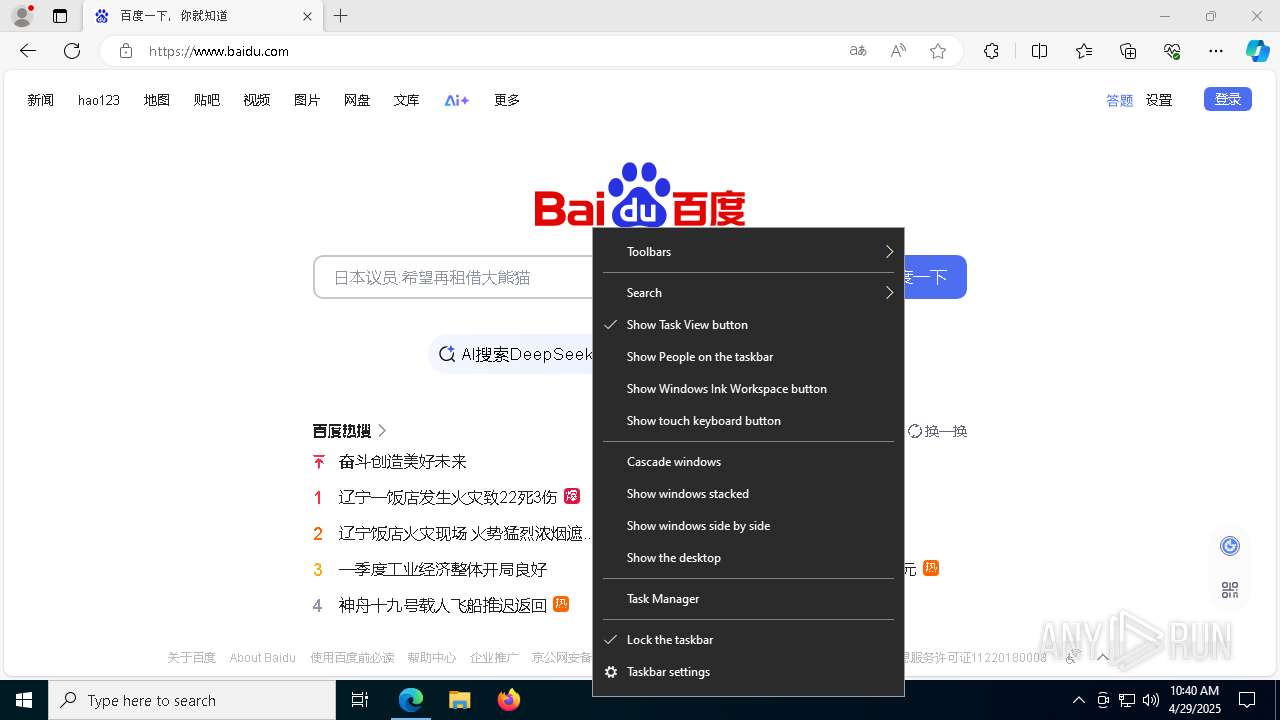Open the 更多 more menu
Screen dimensions: 1280x720
click(x=507, y=100)
